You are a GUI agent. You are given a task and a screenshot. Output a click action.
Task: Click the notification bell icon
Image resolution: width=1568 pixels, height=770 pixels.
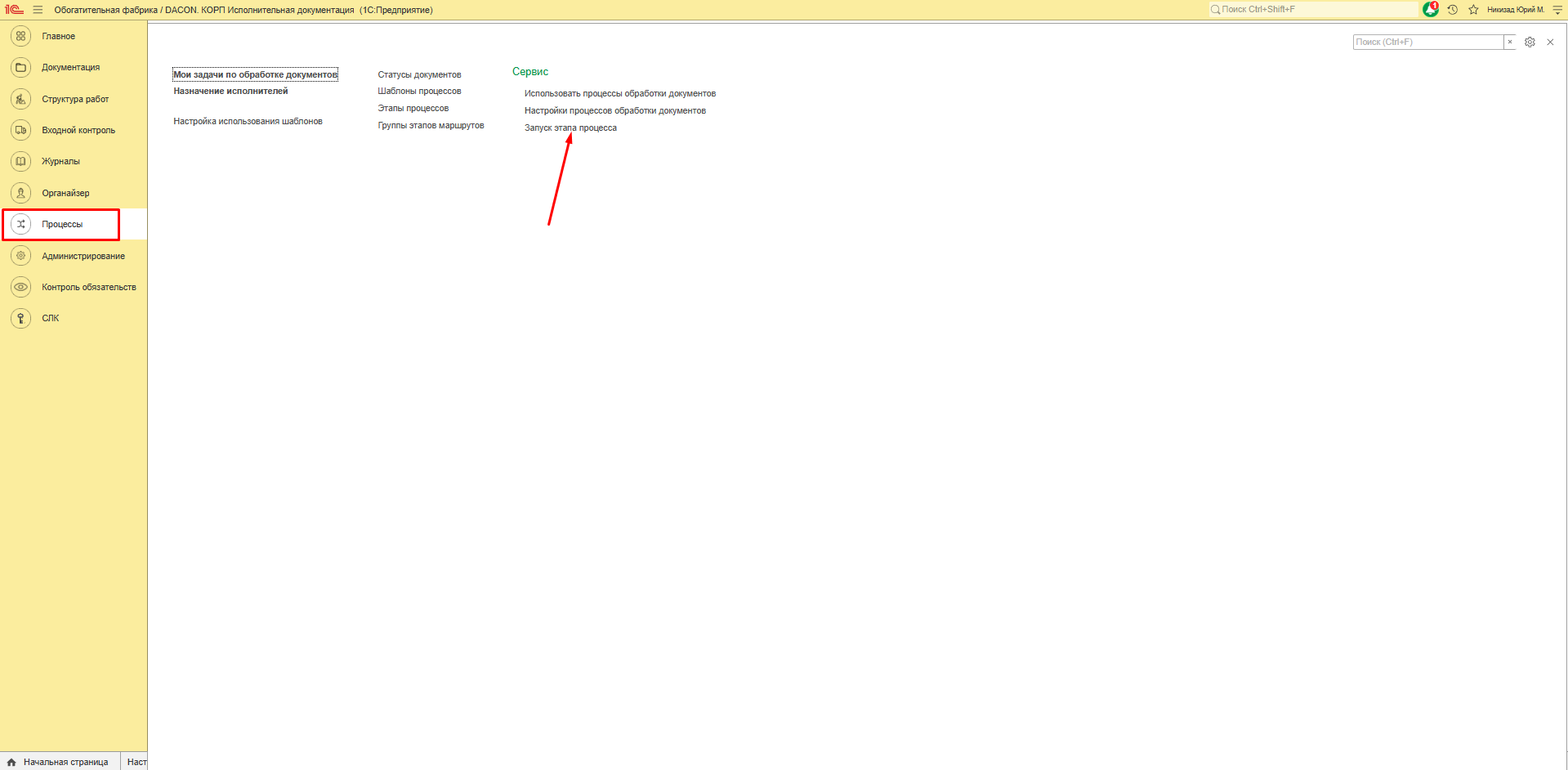pyautogui.click(x=1430, y=10)
